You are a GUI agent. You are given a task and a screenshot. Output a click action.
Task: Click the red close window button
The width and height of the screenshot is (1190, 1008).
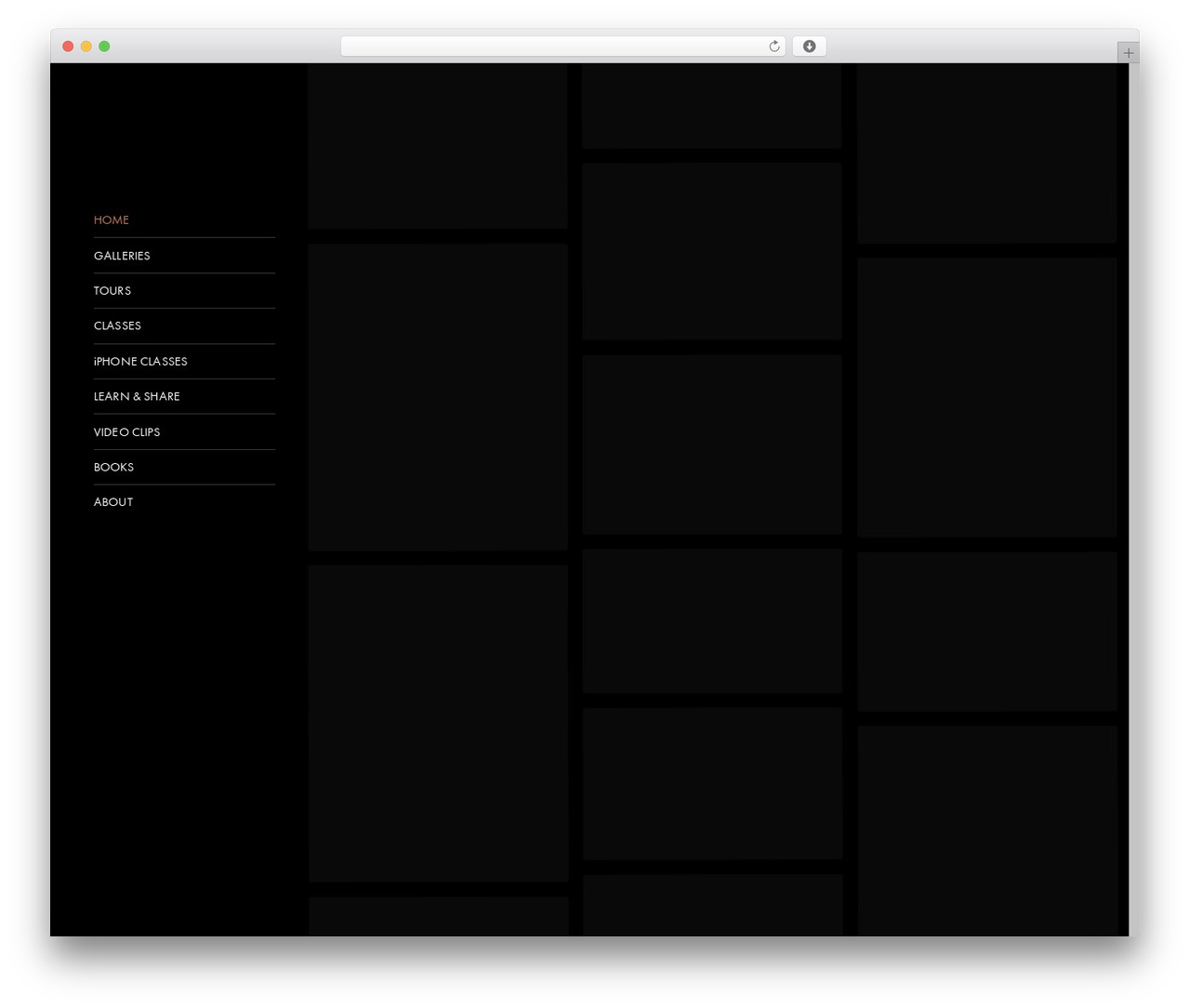click(68, 46)
